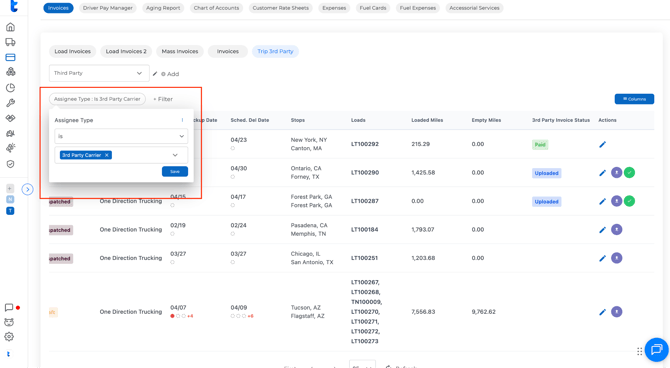The image size is (670, 368).
Task: Open the blue chat support bubble
Action: pos(656,350)
